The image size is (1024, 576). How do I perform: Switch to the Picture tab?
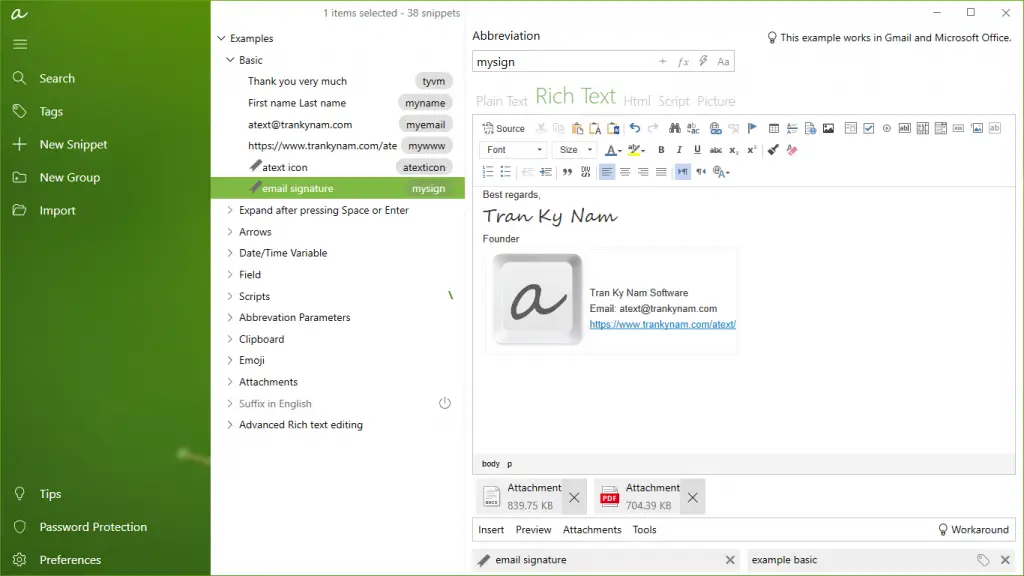[716, 101]
